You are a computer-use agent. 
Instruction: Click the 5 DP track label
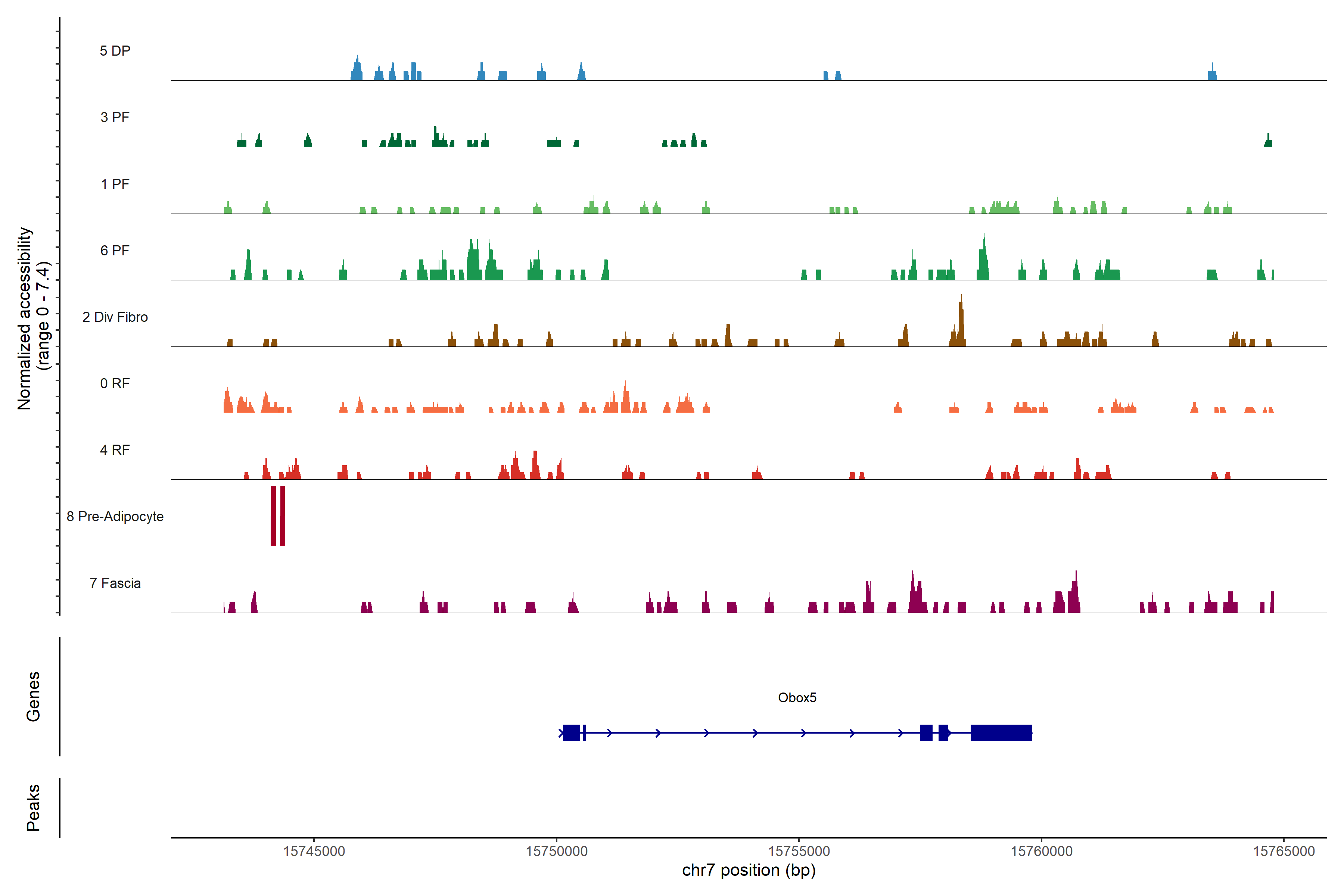pyautogui.click(x=115, y=51)
